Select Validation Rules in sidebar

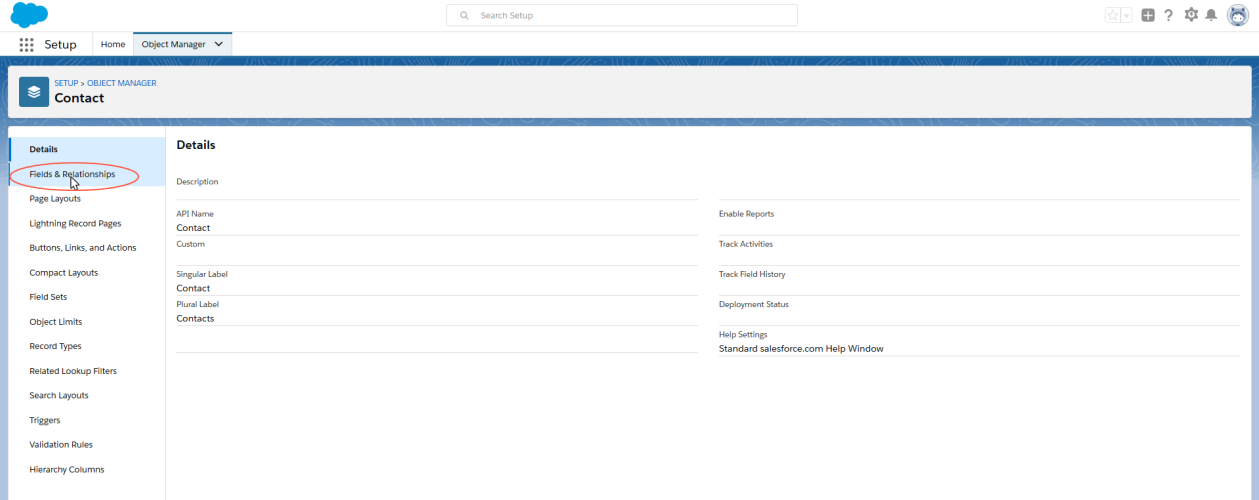61,444
